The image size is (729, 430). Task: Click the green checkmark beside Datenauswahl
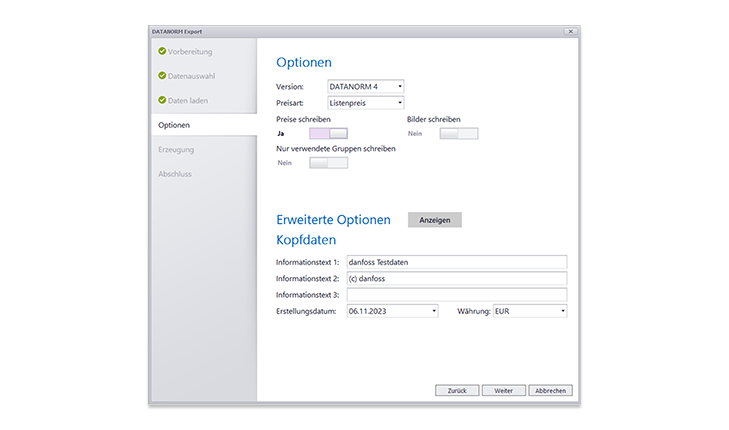[162, 75]
